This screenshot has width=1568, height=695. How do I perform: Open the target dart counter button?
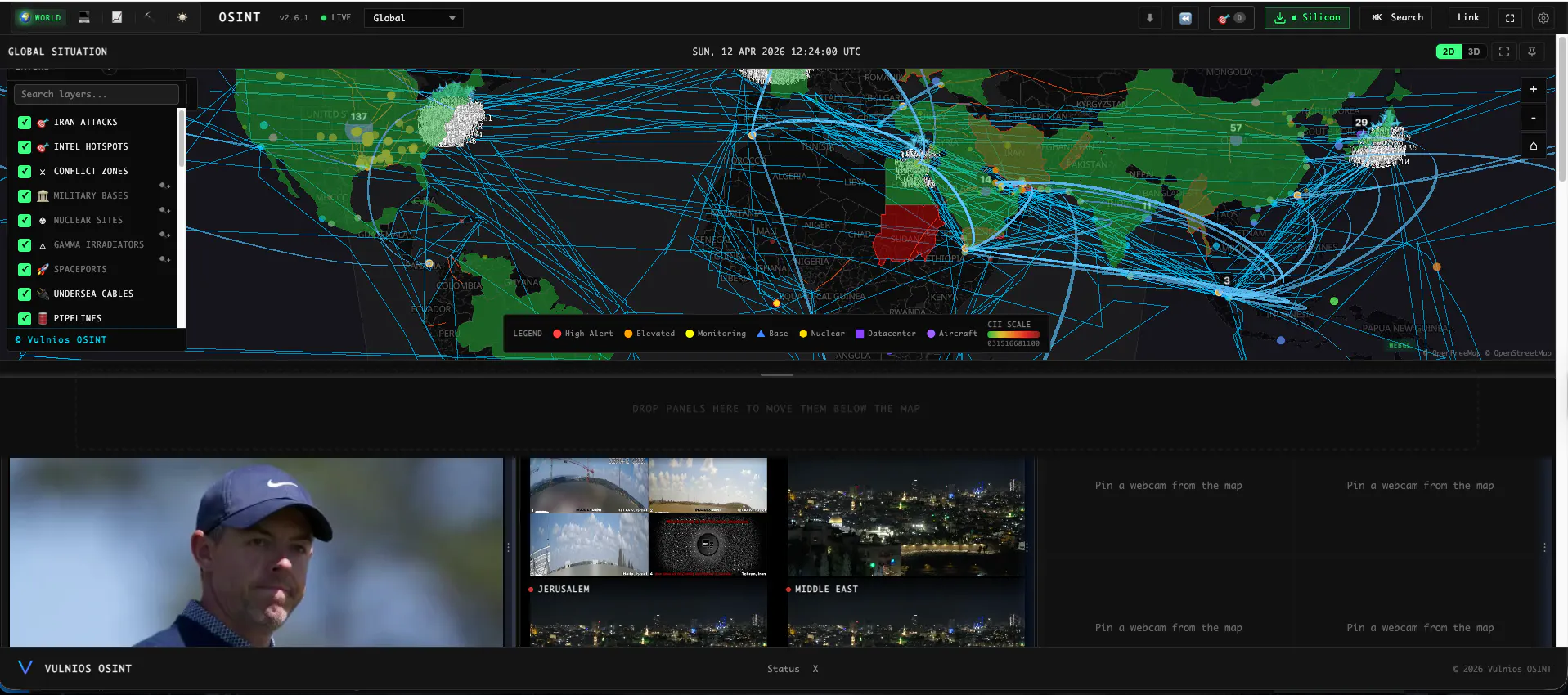pyautogui.click(x=1231, y=18)
